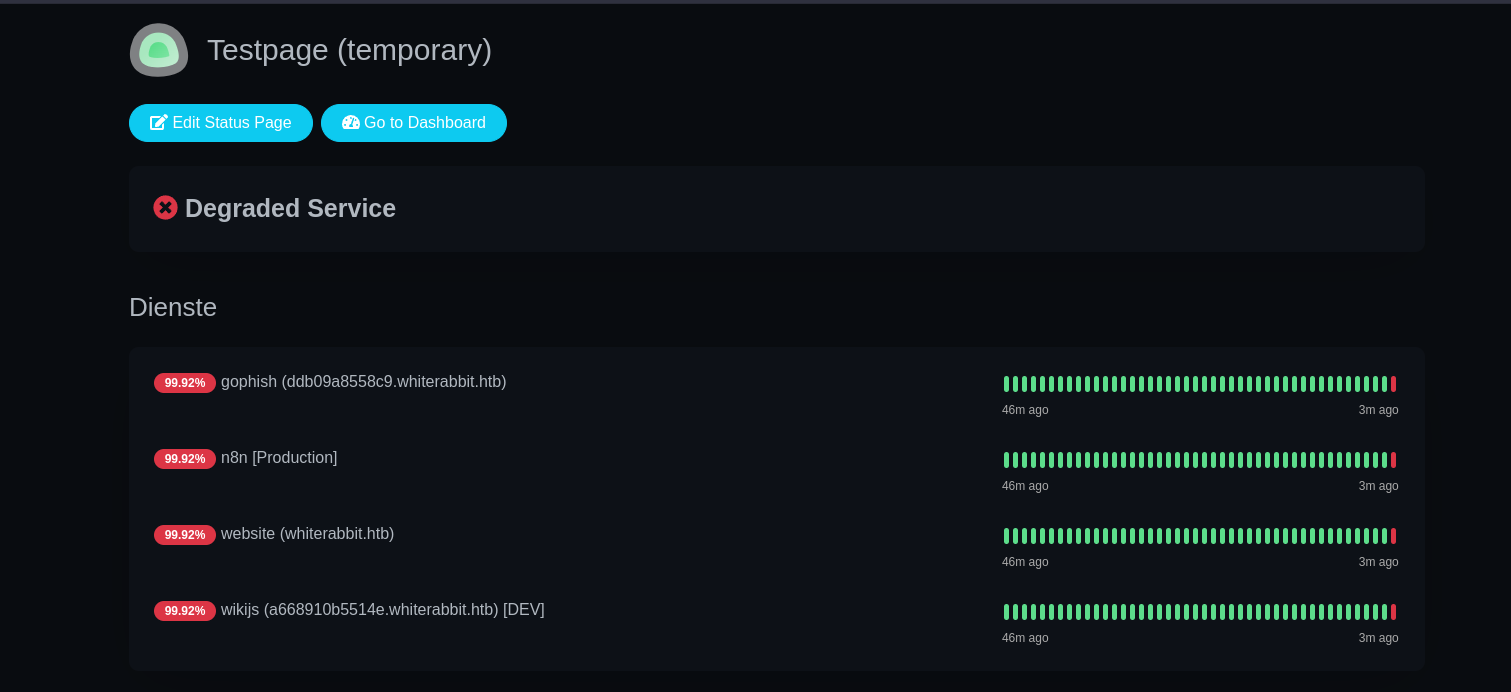Click the red X Degraded Service icon

[x=165, y=208]
